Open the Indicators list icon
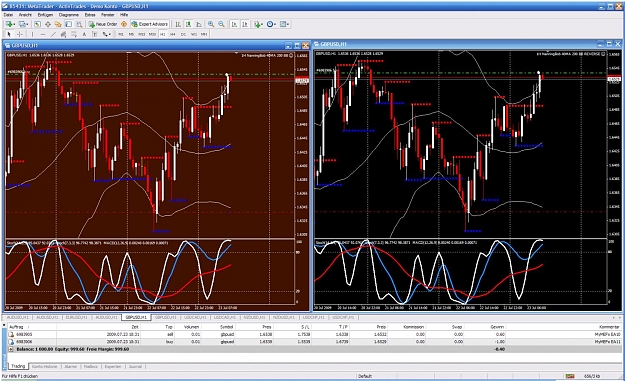 257,24
